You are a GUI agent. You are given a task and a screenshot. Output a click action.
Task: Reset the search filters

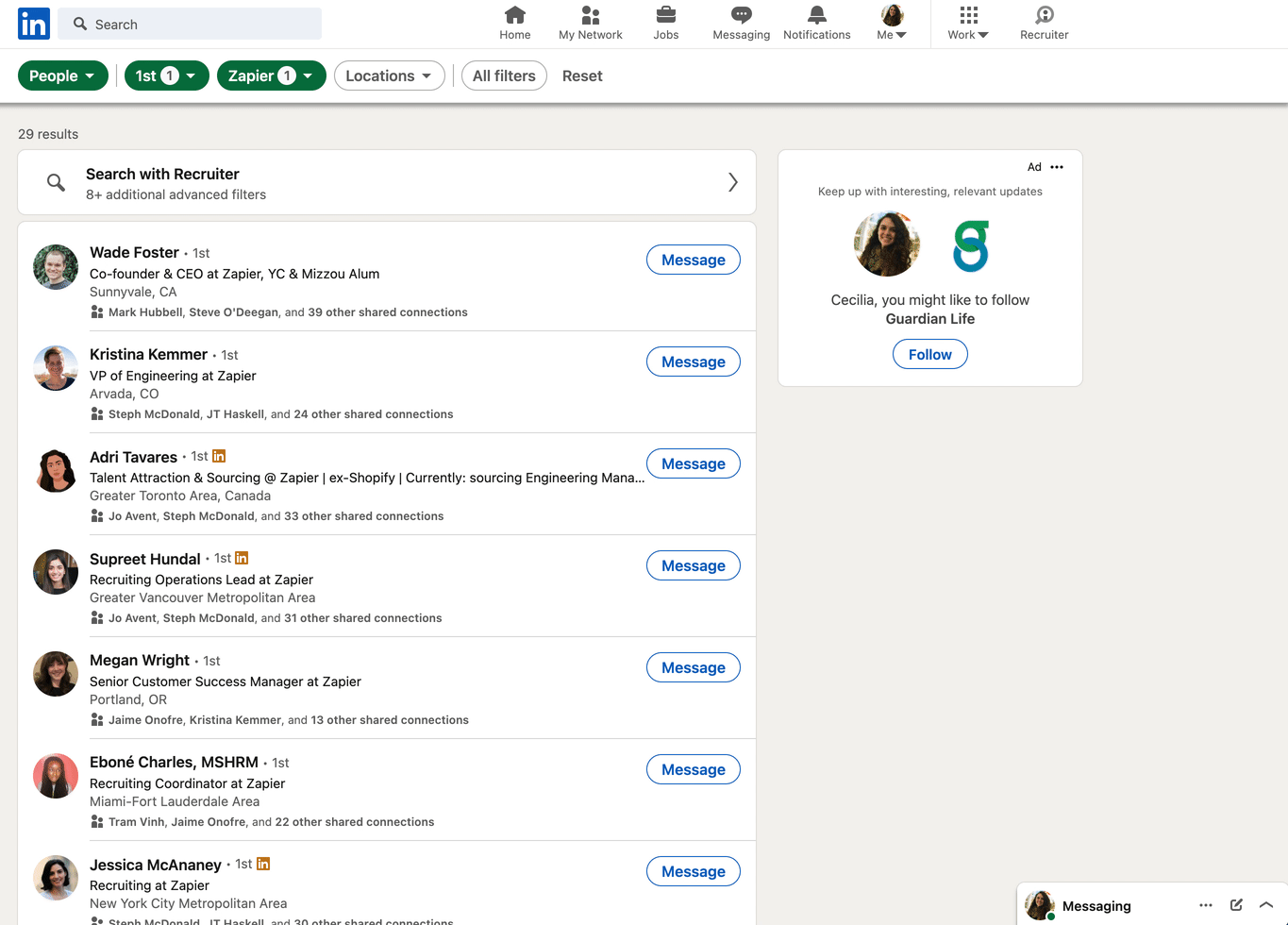pyautogui.click(x=582, y=76)
